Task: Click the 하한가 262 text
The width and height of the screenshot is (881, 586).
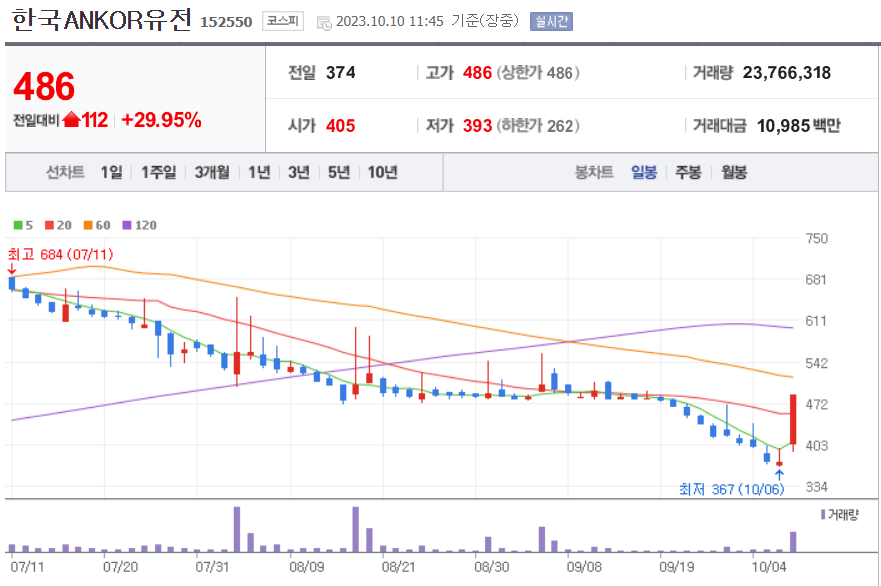Action: pos(538,125)
